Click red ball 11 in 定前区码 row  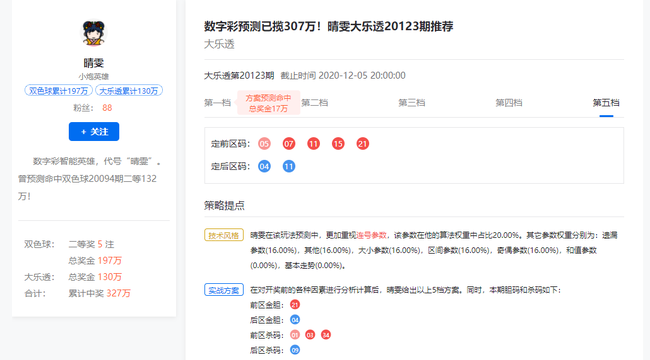point(313,144)
